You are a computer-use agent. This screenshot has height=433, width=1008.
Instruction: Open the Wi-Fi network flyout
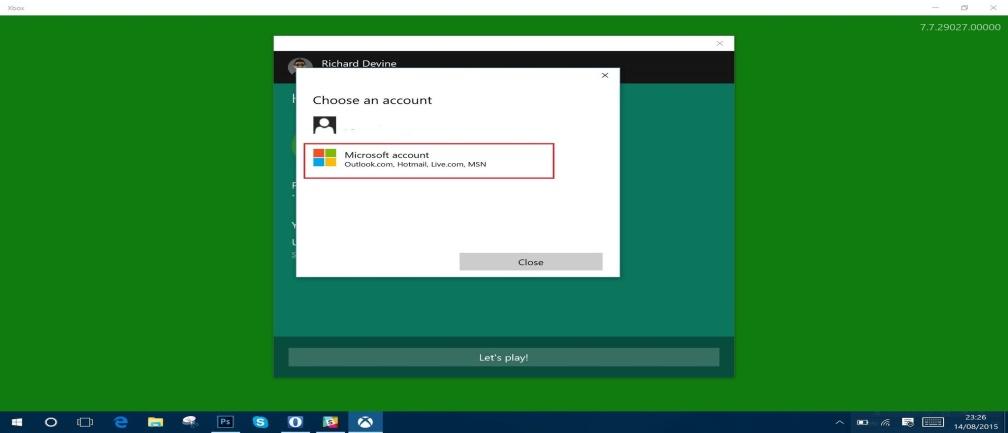point(885,423)
